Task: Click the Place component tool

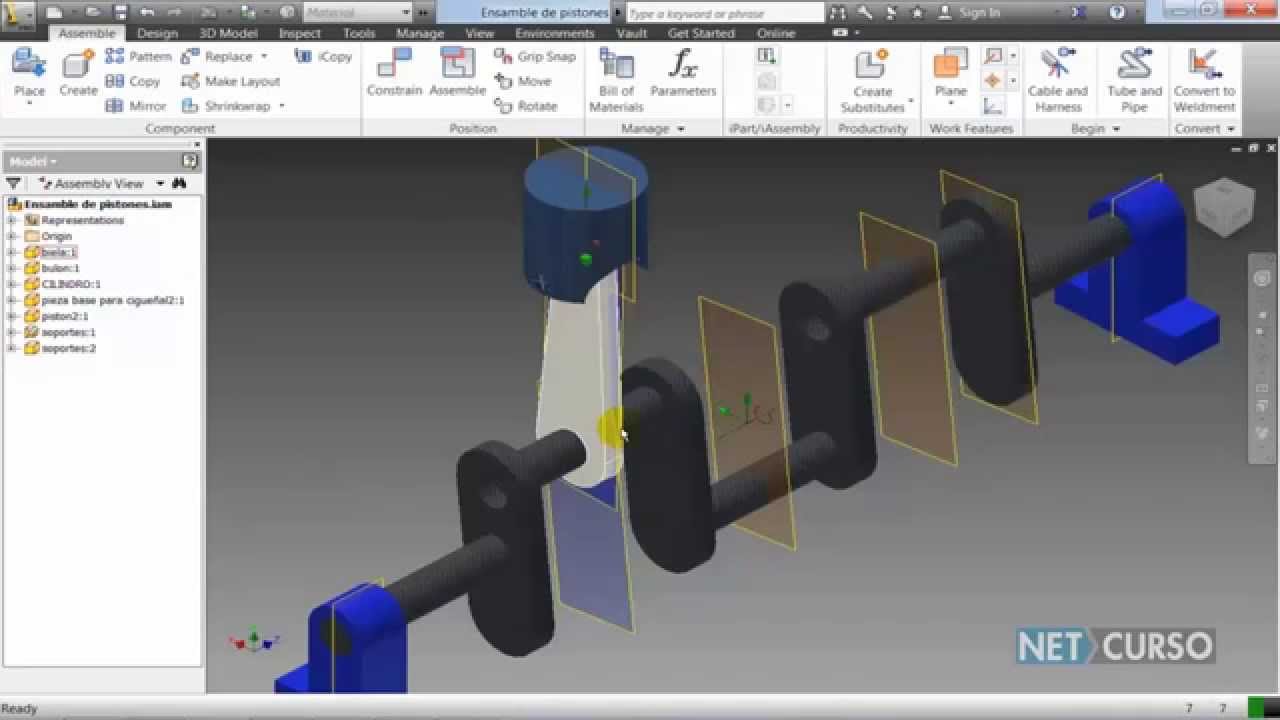Action: coord(29,76)
